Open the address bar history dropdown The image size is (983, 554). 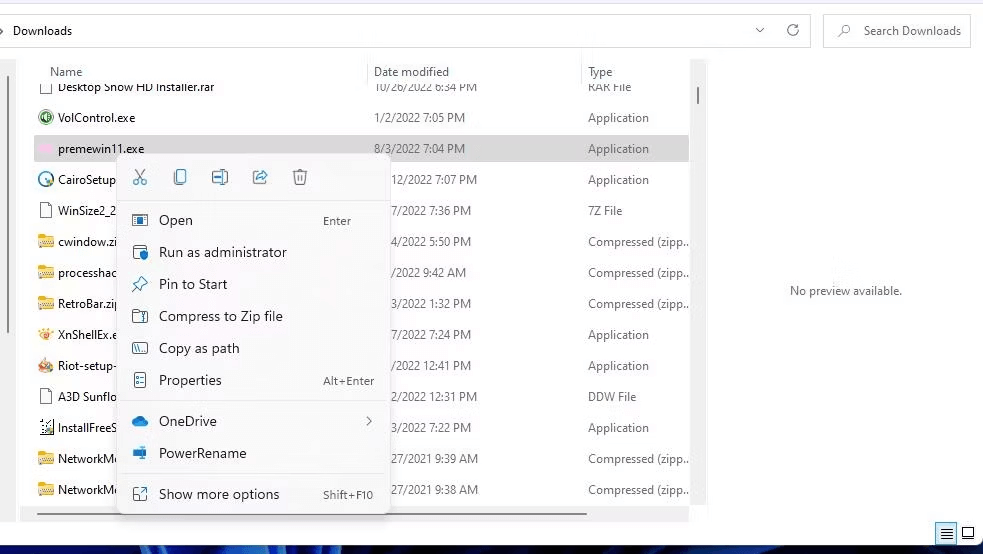tap(760, 30)
